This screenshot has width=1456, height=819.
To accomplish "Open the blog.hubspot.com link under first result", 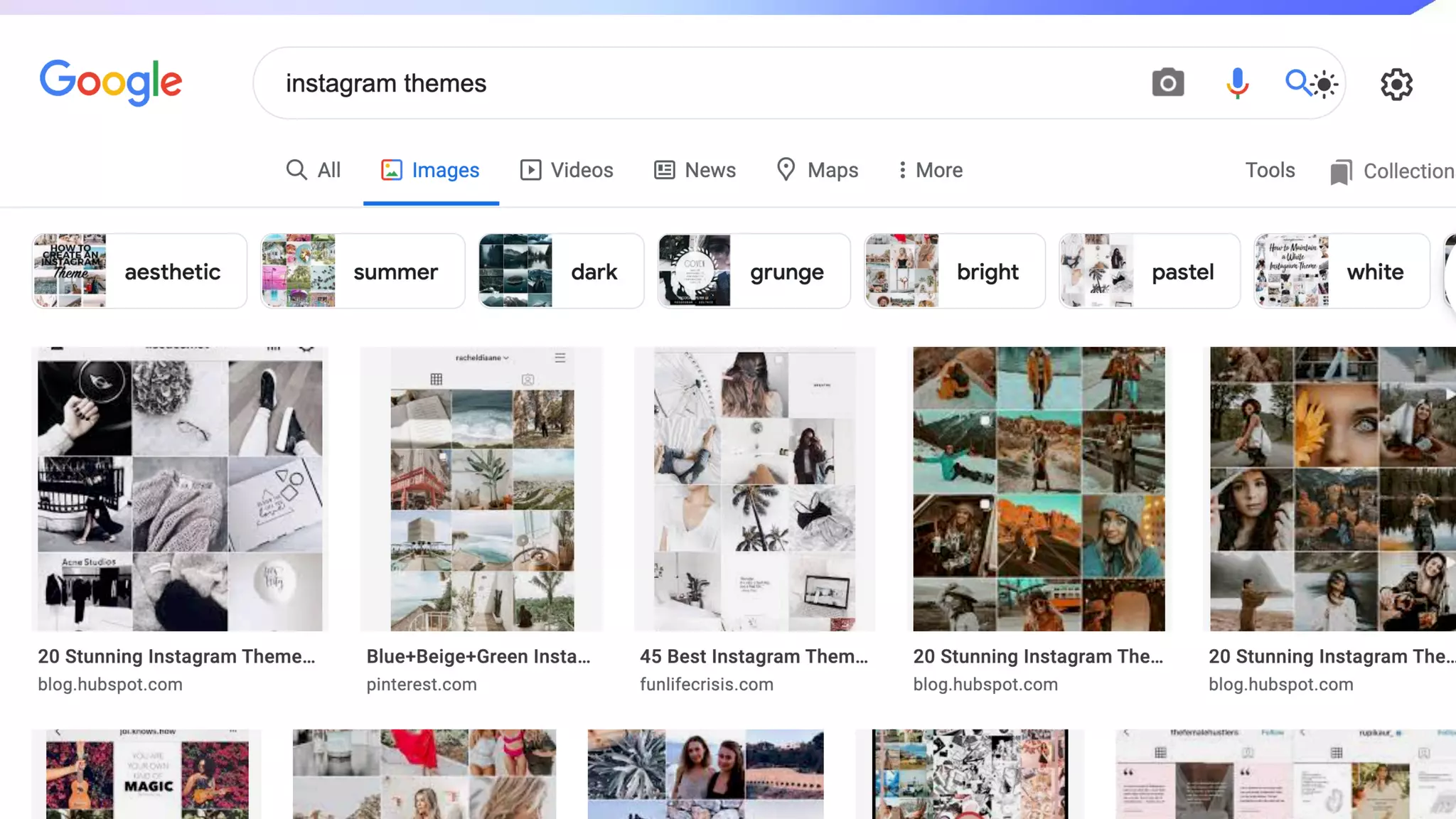I will click(x=110, y=685).
